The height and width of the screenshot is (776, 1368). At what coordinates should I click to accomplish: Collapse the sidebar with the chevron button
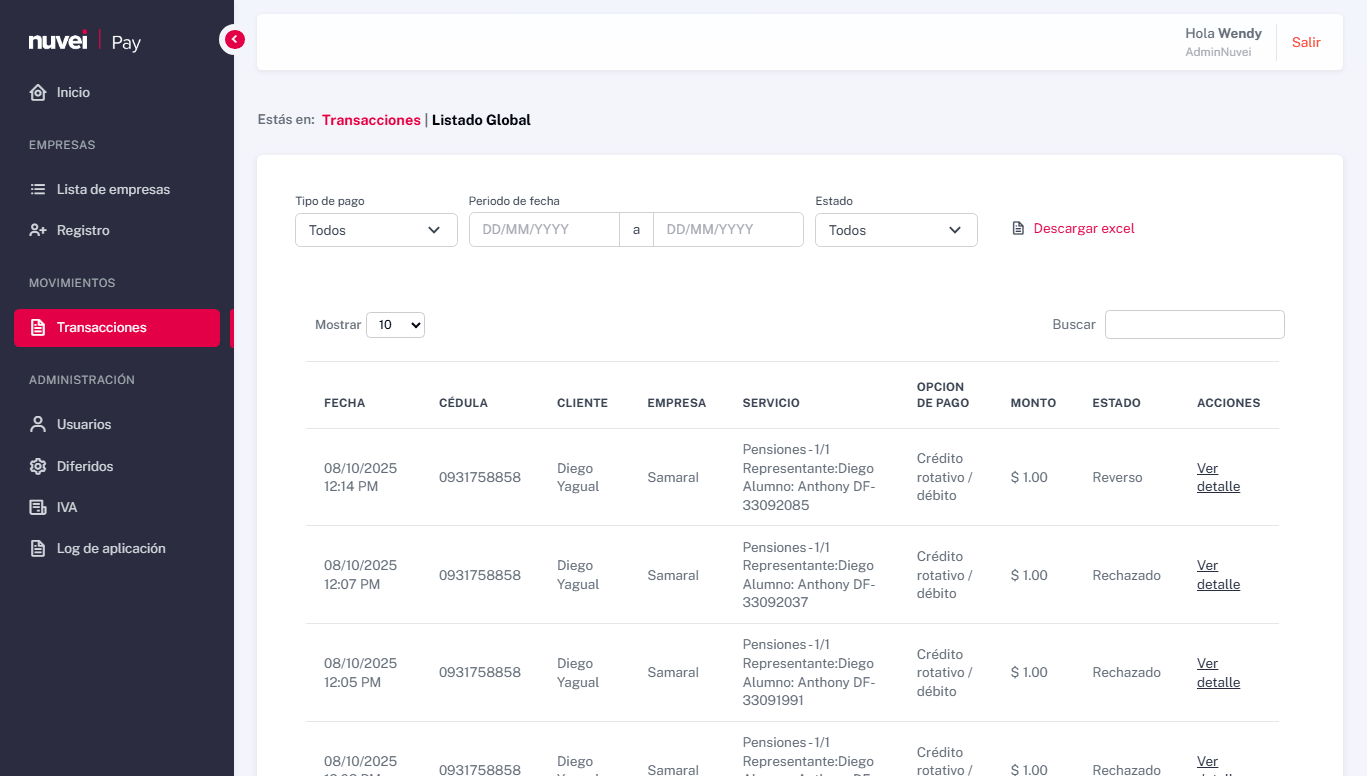(x=233, y=38)
